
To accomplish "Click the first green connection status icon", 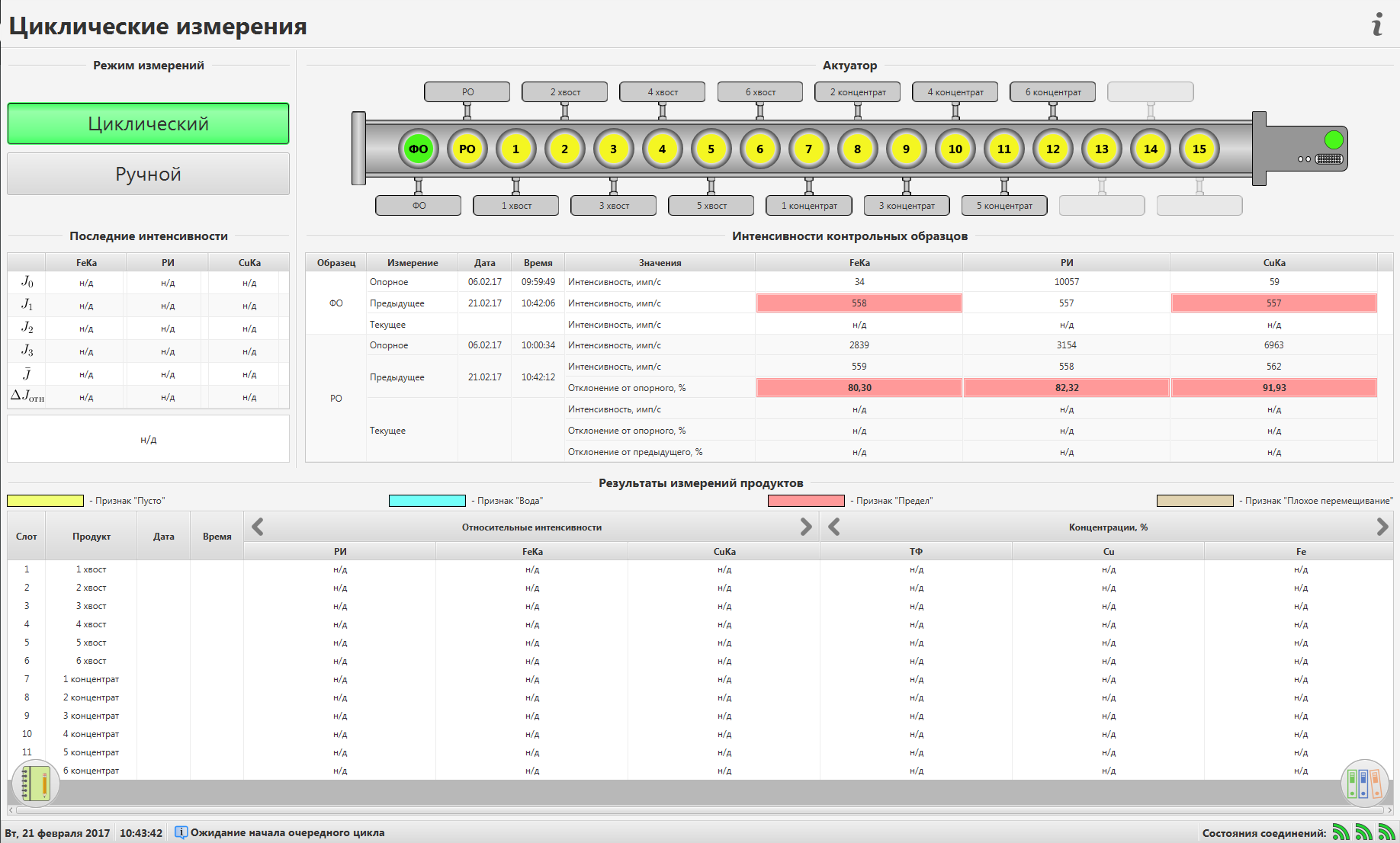I will coord(1341,832).
